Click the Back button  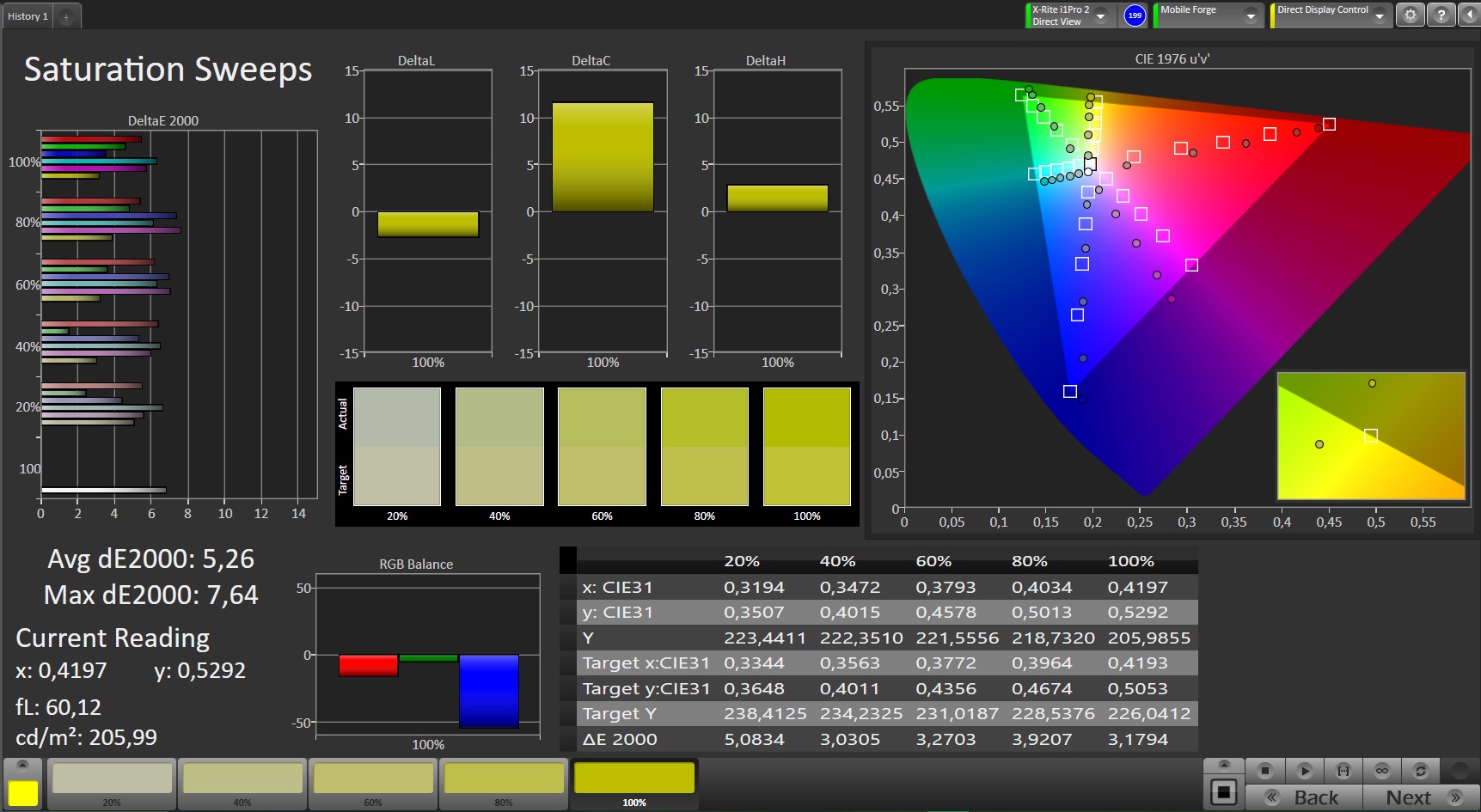coord(1303,797)
